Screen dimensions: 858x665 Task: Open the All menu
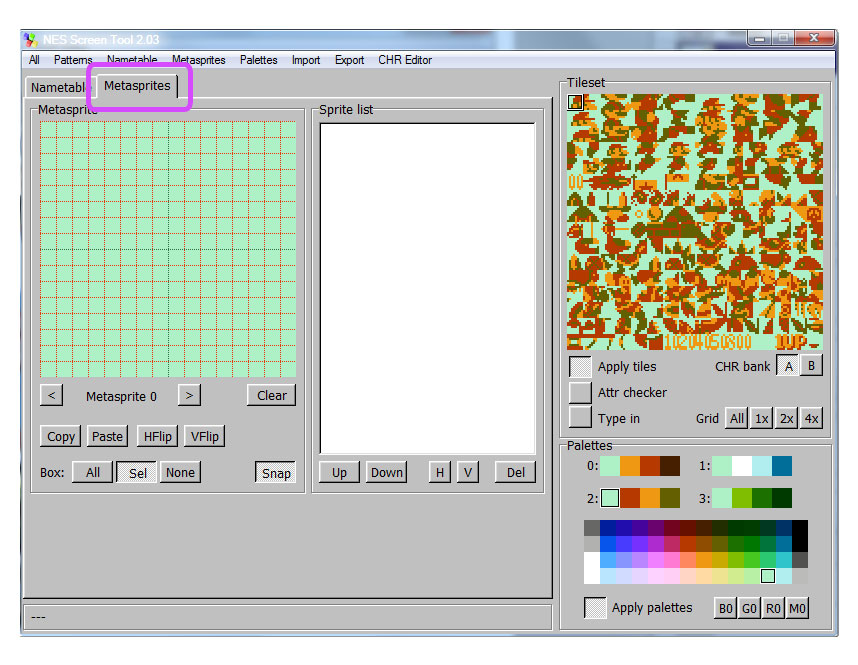point(34,60)
